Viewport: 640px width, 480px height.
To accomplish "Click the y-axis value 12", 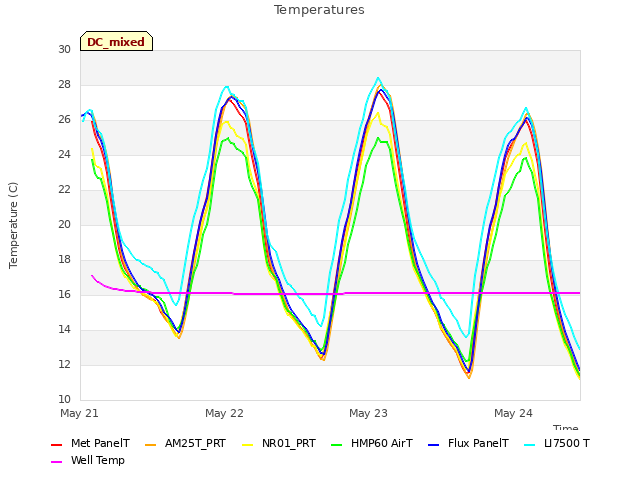I will coord(64,364).
